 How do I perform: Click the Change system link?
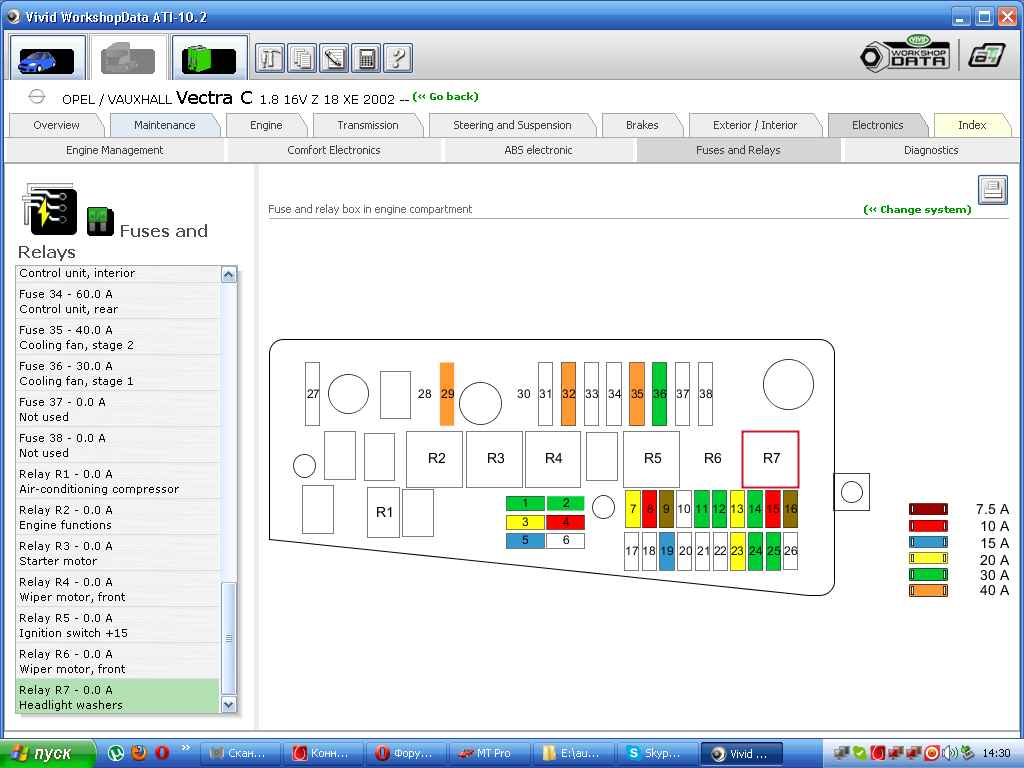[x=918, y=210]
